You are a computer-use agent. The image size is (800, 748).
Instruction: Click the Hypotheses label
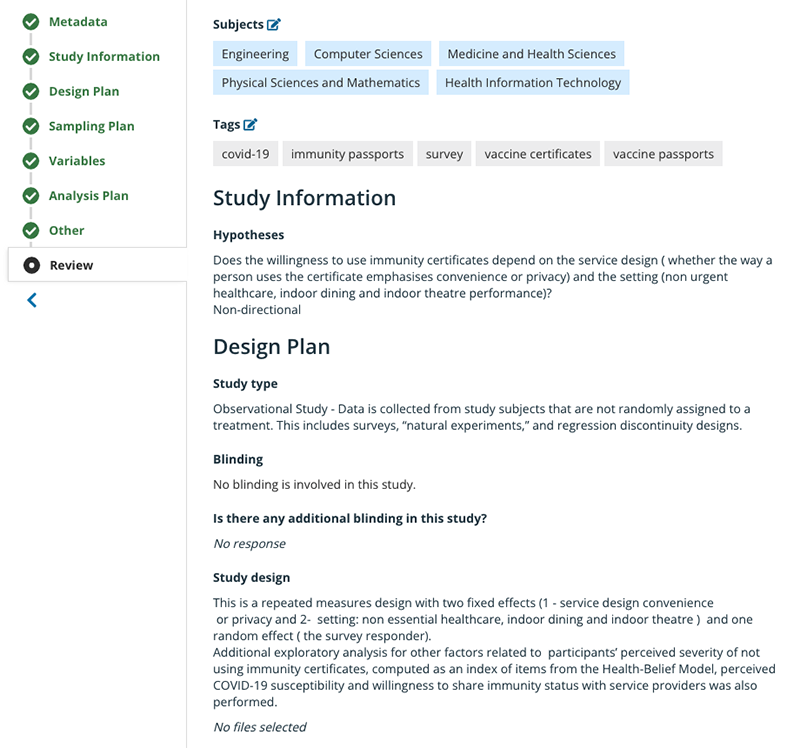click(x=248, y=235)
